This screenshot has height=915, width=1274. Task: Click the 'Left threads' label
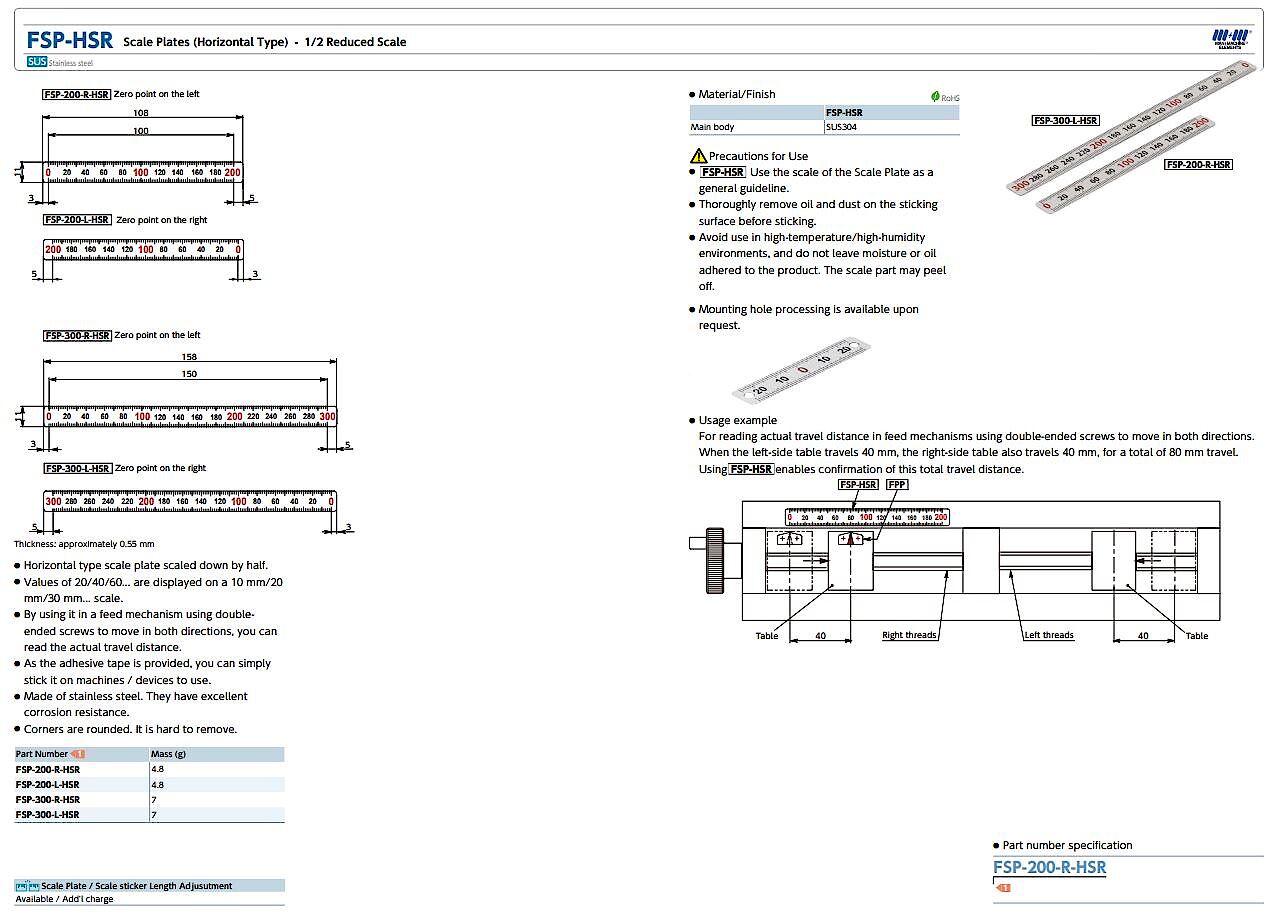(x=1049, y=635)
